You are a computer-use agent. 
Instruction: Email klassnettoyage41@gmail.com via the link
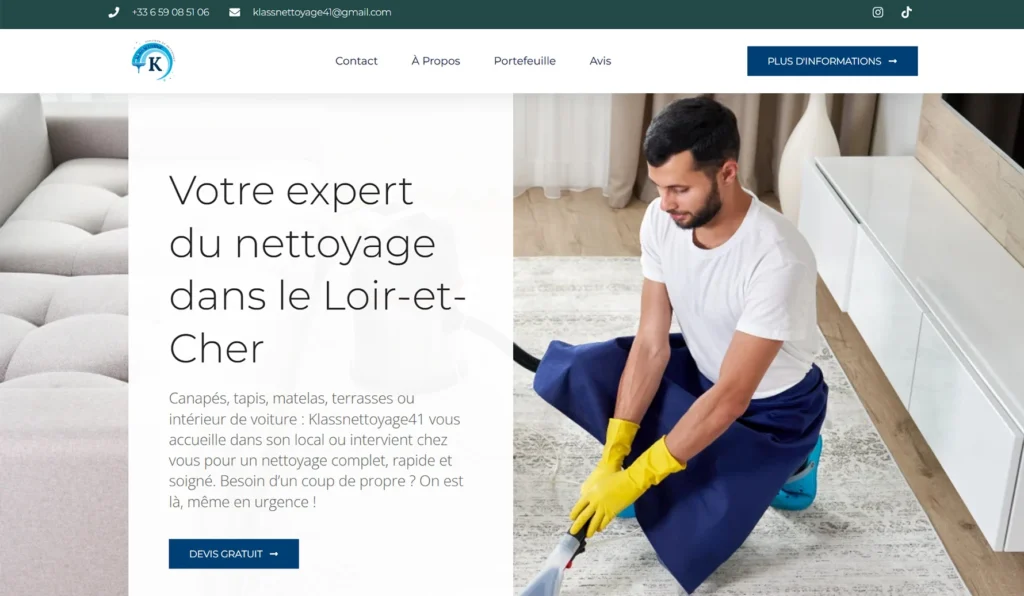point(322,12)
